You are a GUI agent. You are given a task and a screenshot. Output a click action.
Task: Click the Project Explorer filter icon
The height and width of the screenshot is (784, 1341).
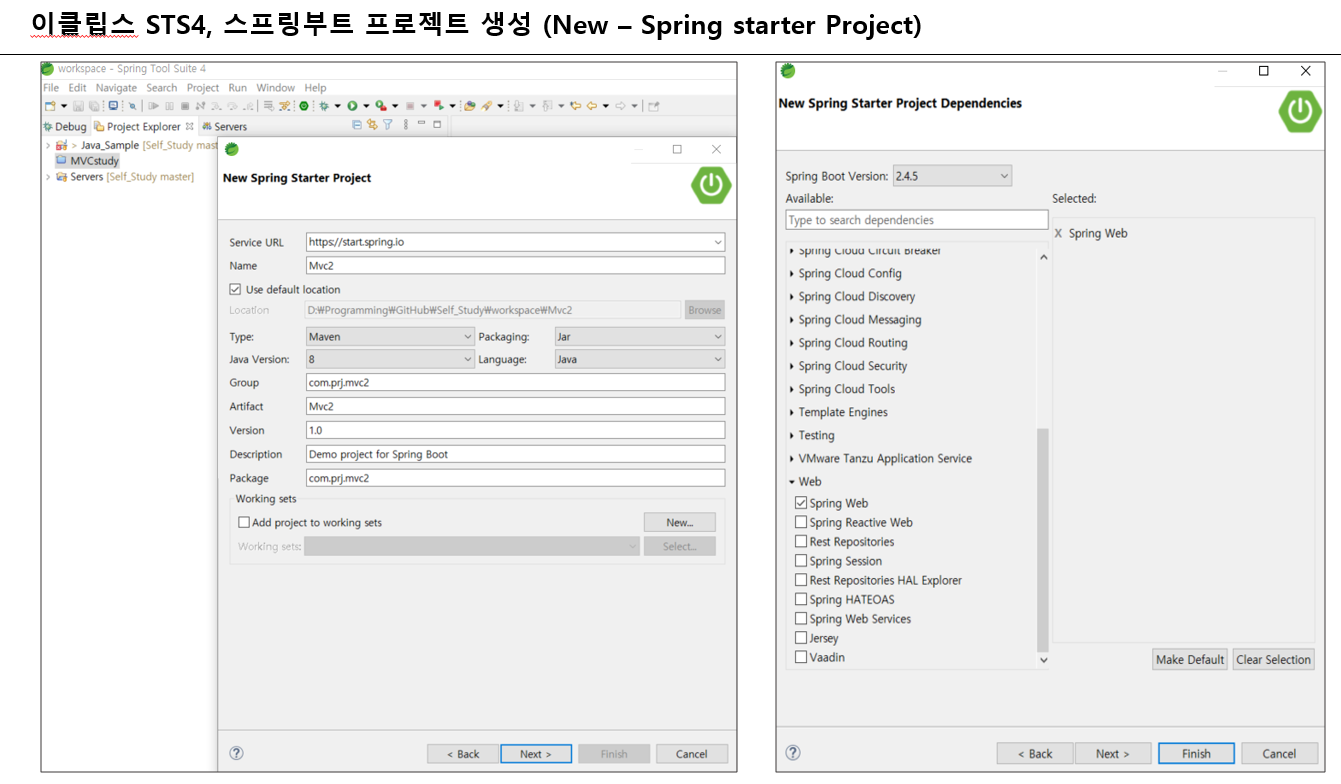point(388,125)
